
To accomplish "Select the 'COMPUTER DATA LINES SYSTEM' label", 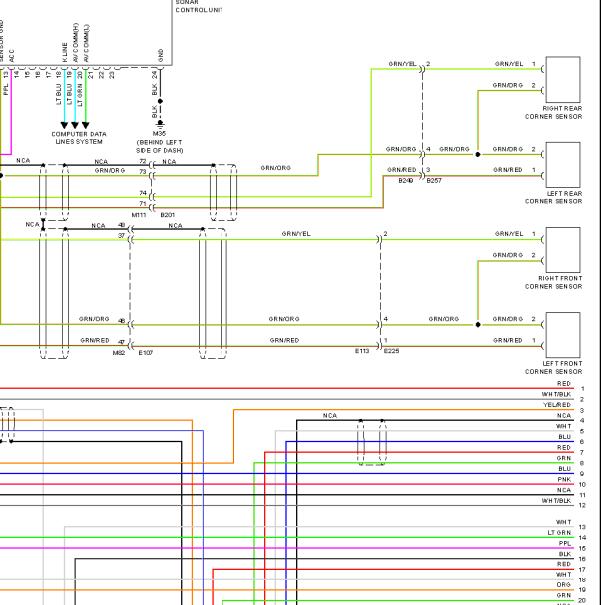I will (x=79, y=138).
